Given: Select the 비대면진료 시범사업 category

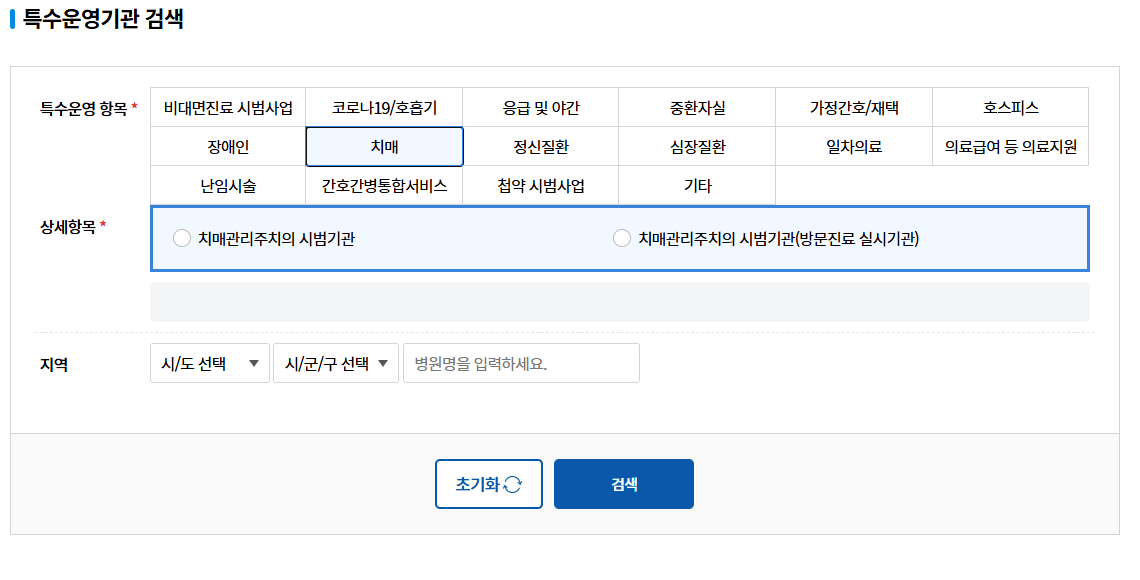Looking at the screenshot, I should click(227, 106).
